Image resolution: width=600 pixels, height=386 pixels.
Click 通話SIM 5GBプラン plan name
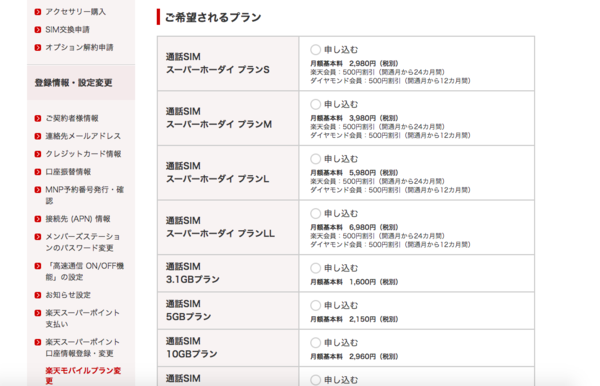[188, 310]
